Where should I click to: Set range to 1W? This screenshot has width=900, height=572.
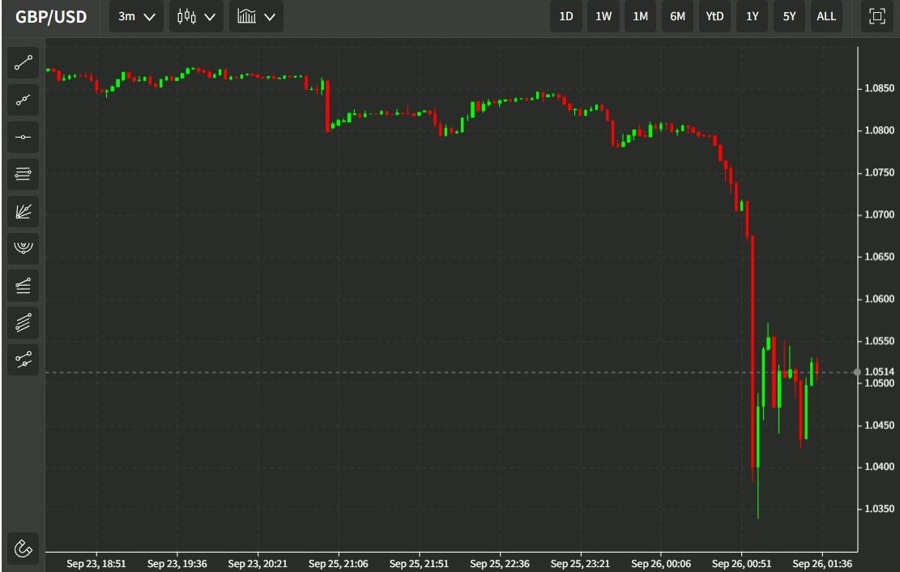[x=603, y=17]
